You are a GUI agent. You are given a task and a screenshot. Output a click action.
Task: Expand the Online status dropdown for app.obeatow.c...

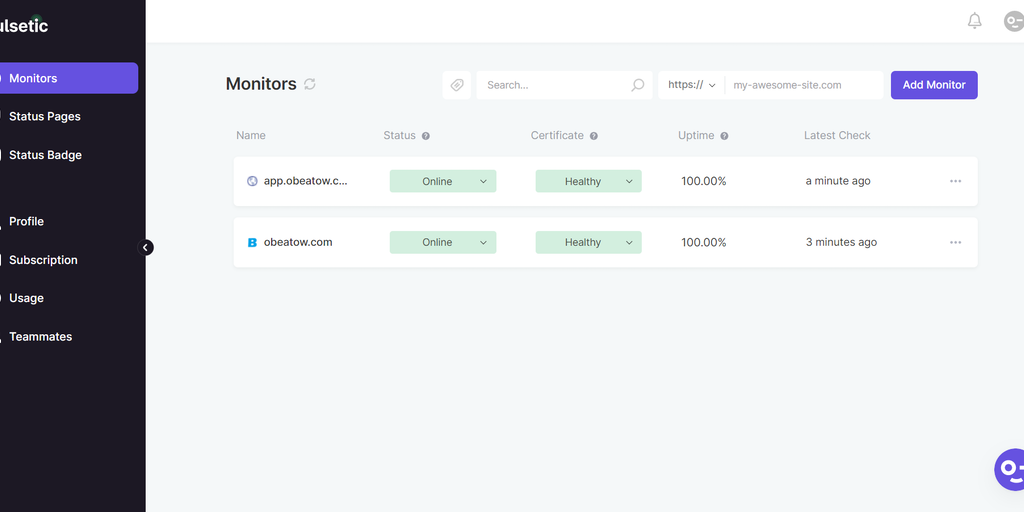coord(443,181)
